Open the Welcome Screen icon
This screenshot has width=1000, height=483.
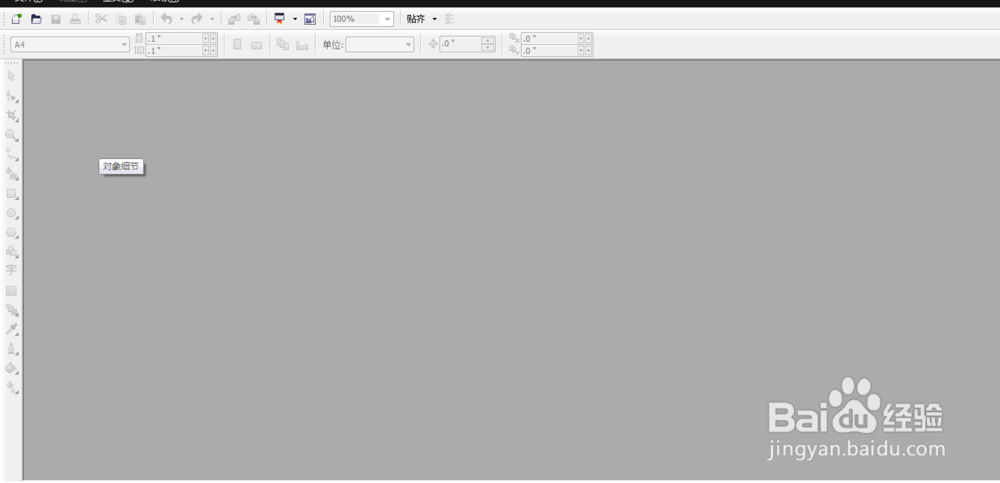[310, 19]
